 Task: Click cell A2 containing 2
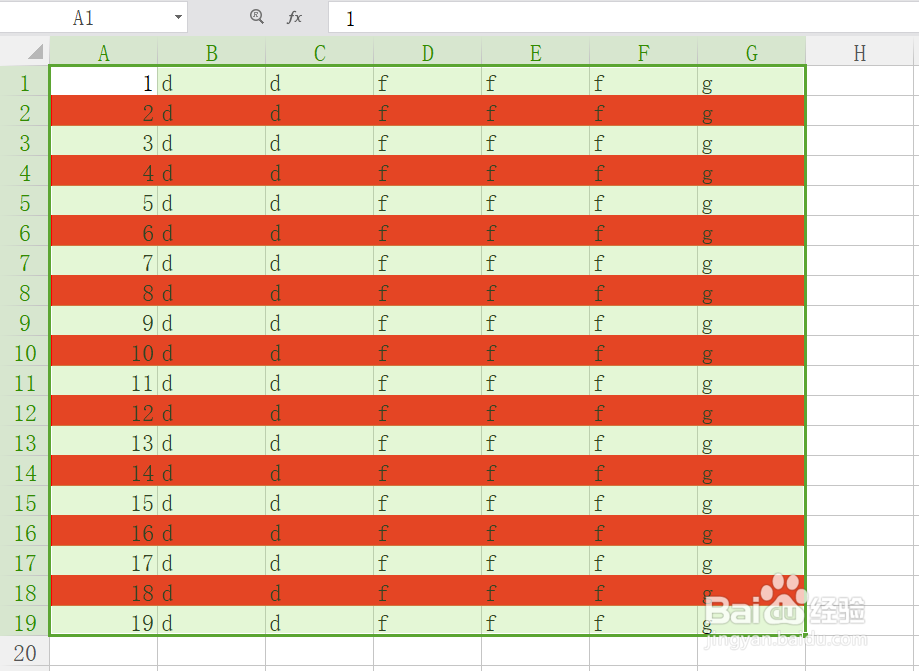[x=104, y=111]
